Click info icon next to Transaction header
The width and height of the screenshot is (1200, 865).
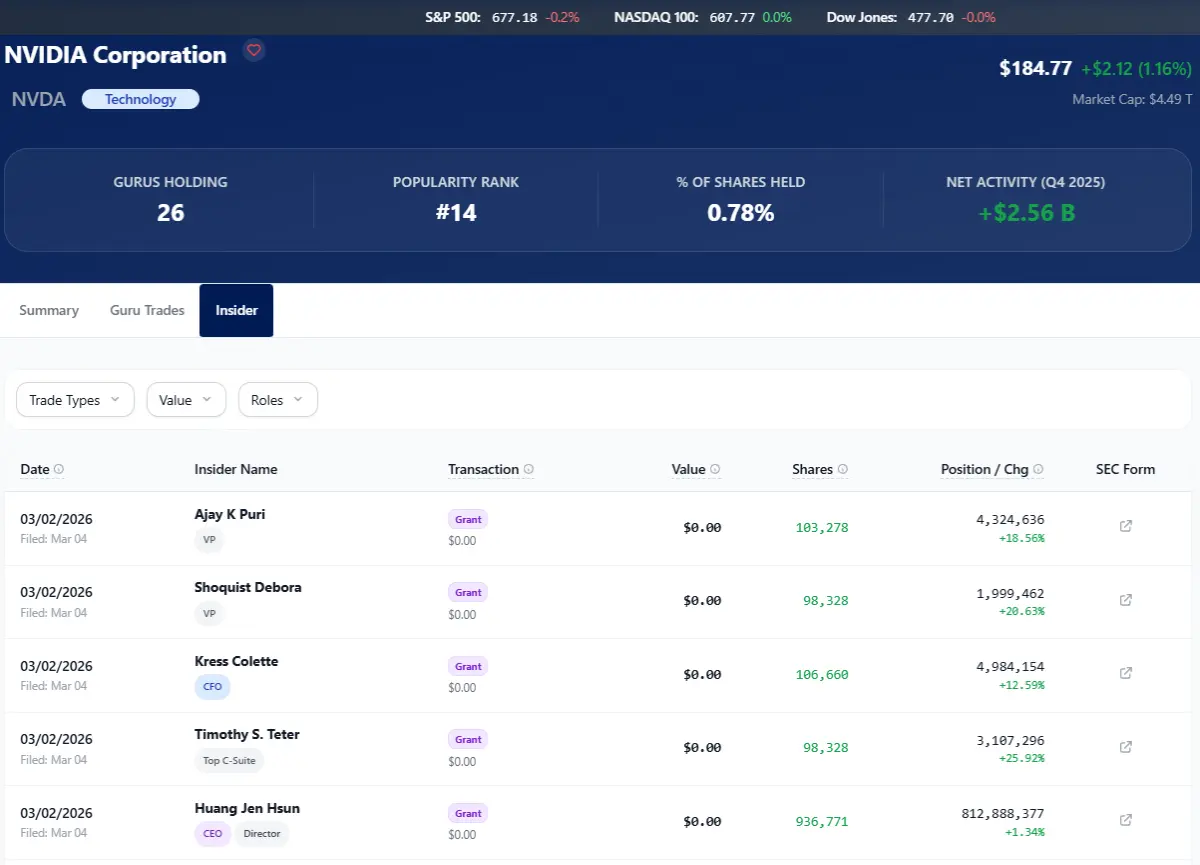[529, 469]
